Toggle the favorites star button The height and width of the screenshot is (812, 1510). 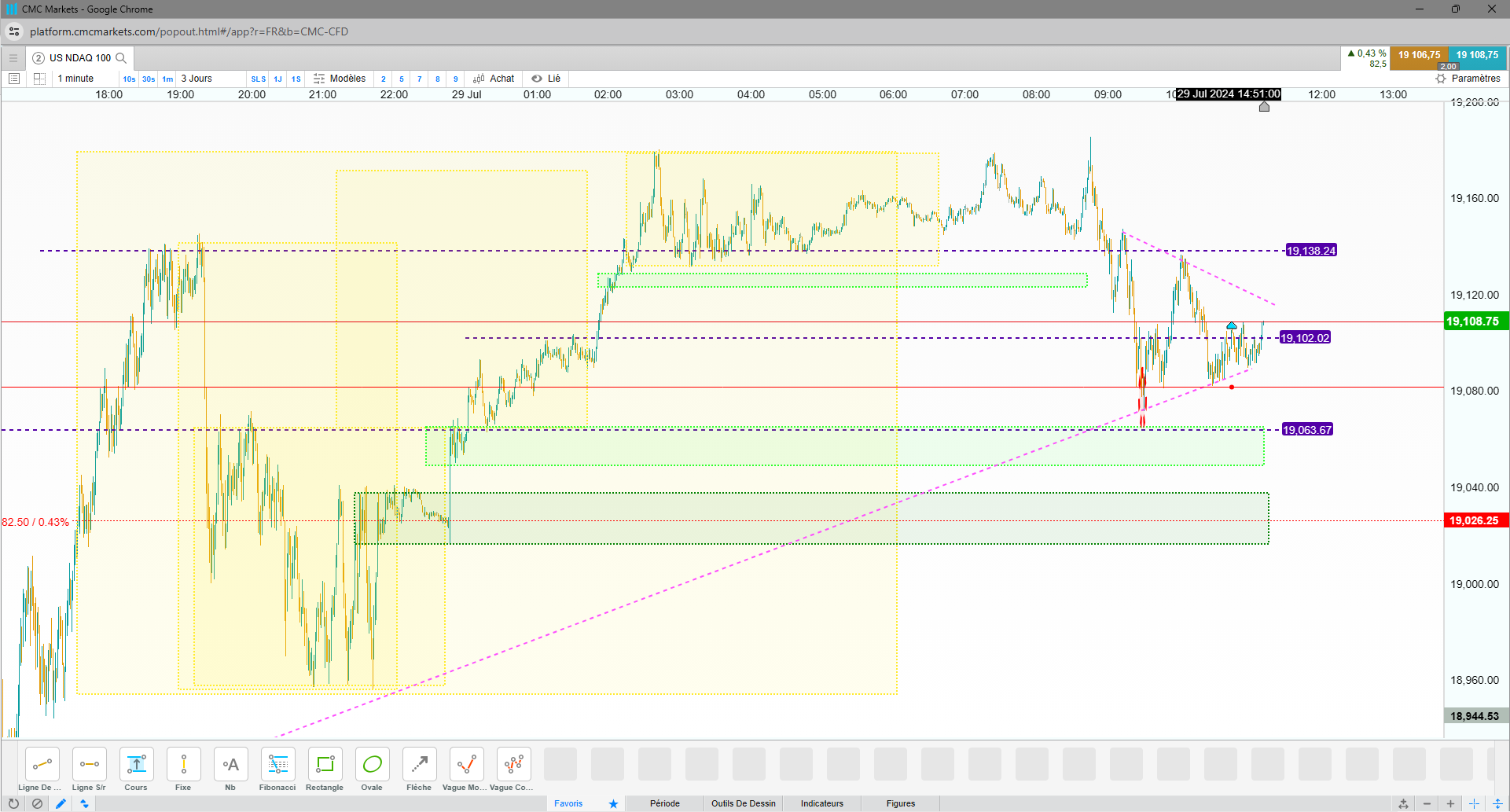[613, 803]
